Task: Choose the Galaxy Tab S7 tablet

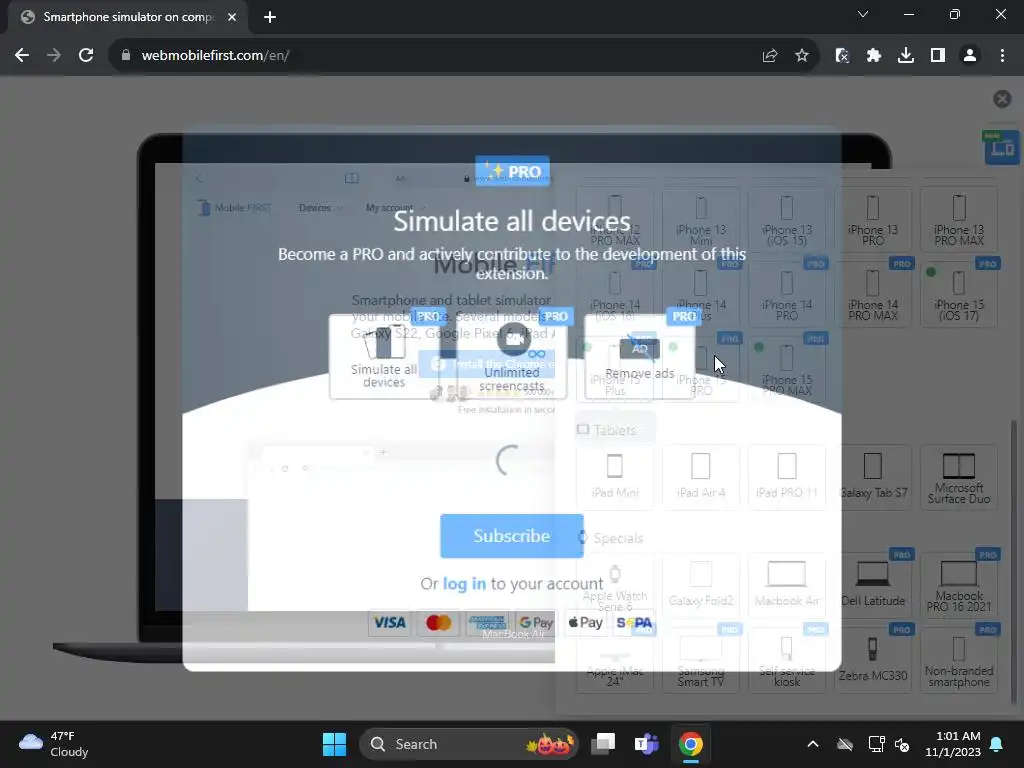Action: coord(872,477)
